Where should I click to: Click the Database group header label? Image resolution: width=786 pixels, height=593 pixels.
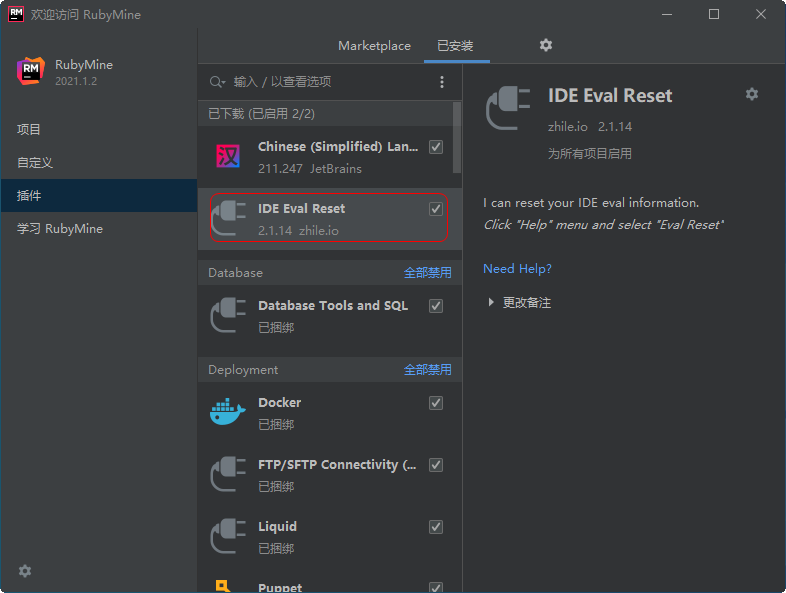point(235,273)
